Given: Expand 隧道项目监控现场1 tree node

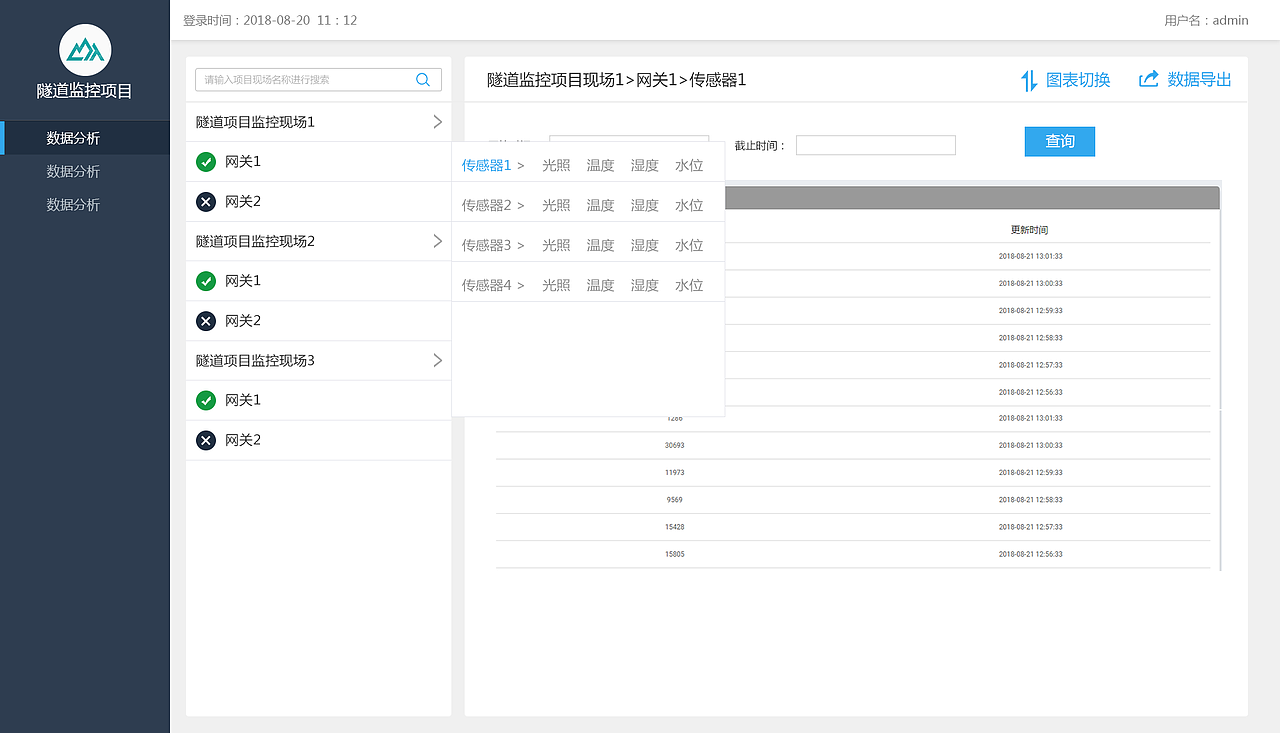Looking at the screenshot, I should pos(437,121).
